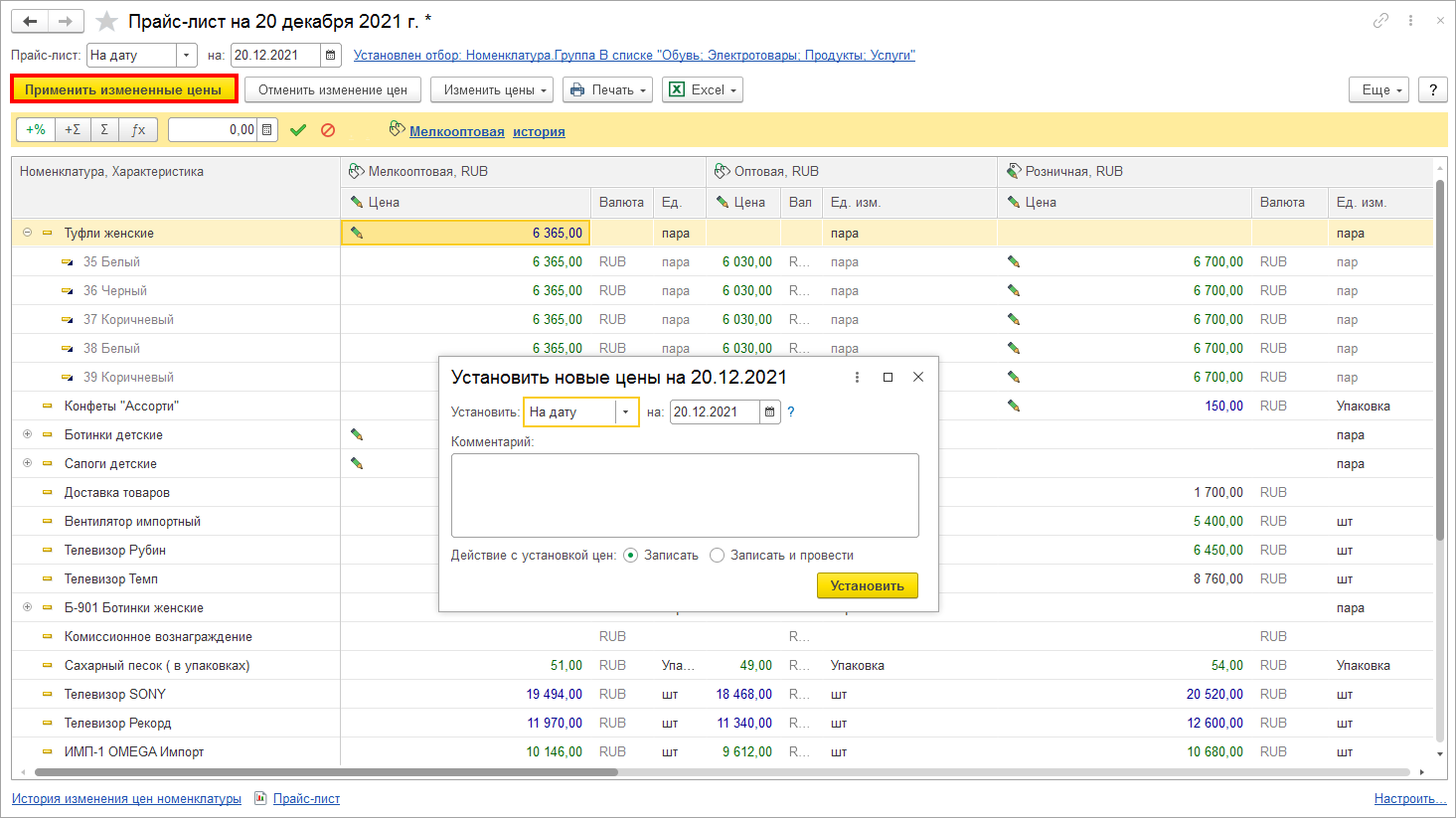This screenshot has height=818, width=1456.
Task: Click the printer icon on Печать button
Action: 577,89
